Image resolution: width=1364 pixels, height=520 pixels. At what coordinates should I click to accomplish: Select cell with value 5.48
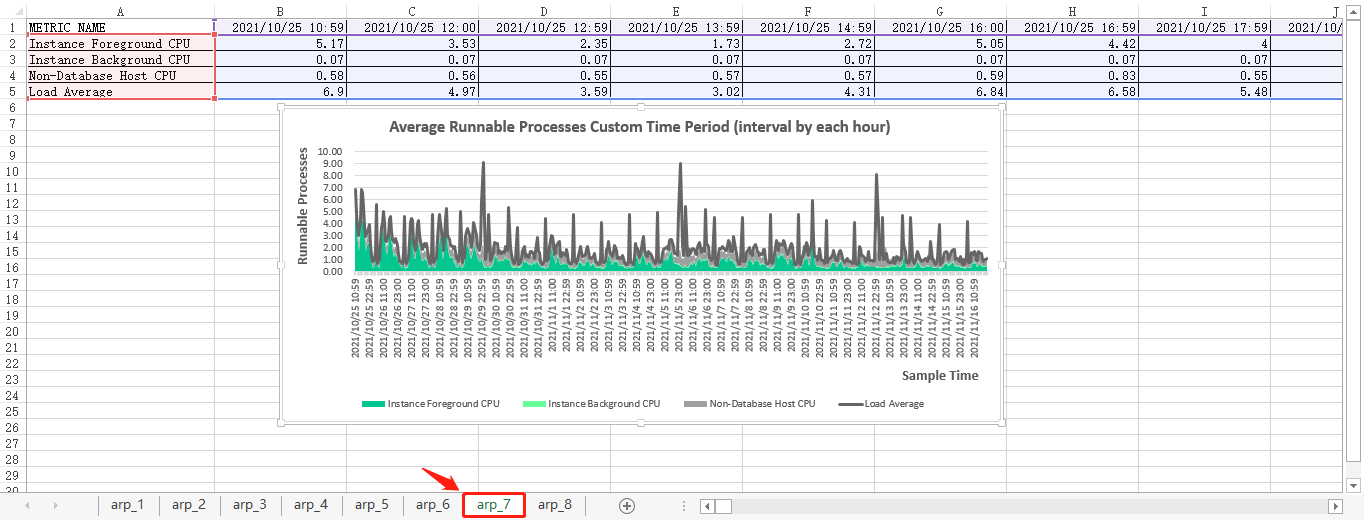click(1204, 92)
